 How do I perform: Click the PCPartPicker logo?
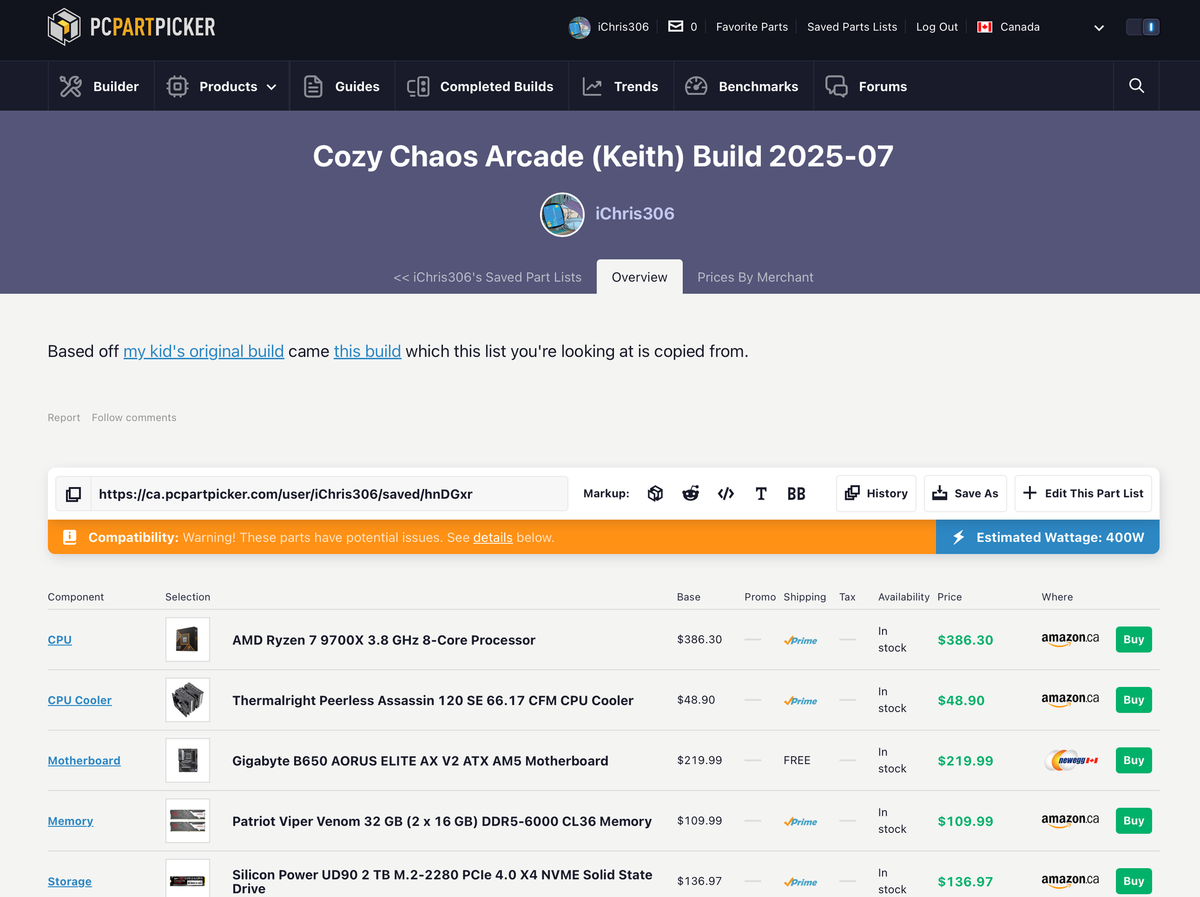[x=131, y=27]
